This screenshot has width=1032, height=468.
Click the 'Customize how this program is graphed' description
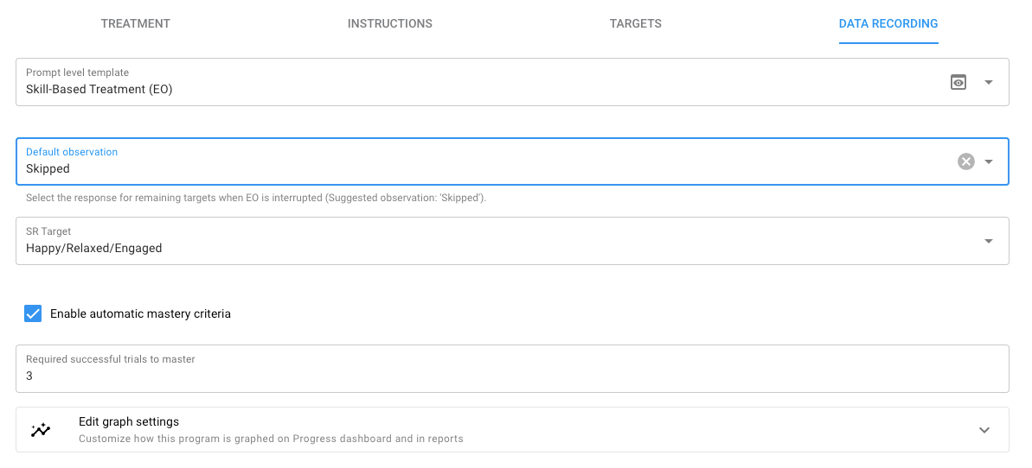(x=271, y=439)
